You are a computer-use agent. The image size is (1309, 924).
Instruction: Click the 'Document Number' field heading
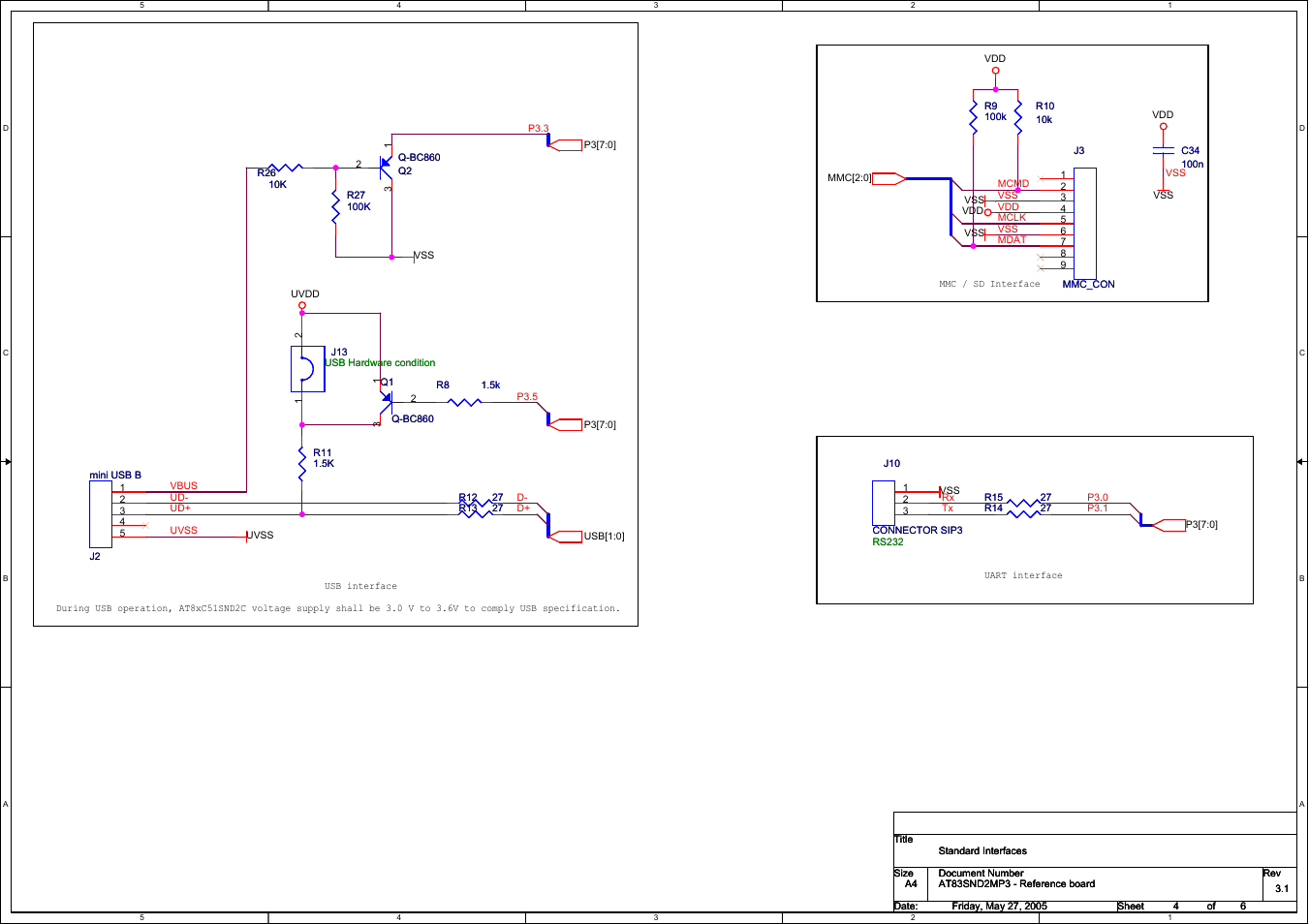click(x=981, y=874)
